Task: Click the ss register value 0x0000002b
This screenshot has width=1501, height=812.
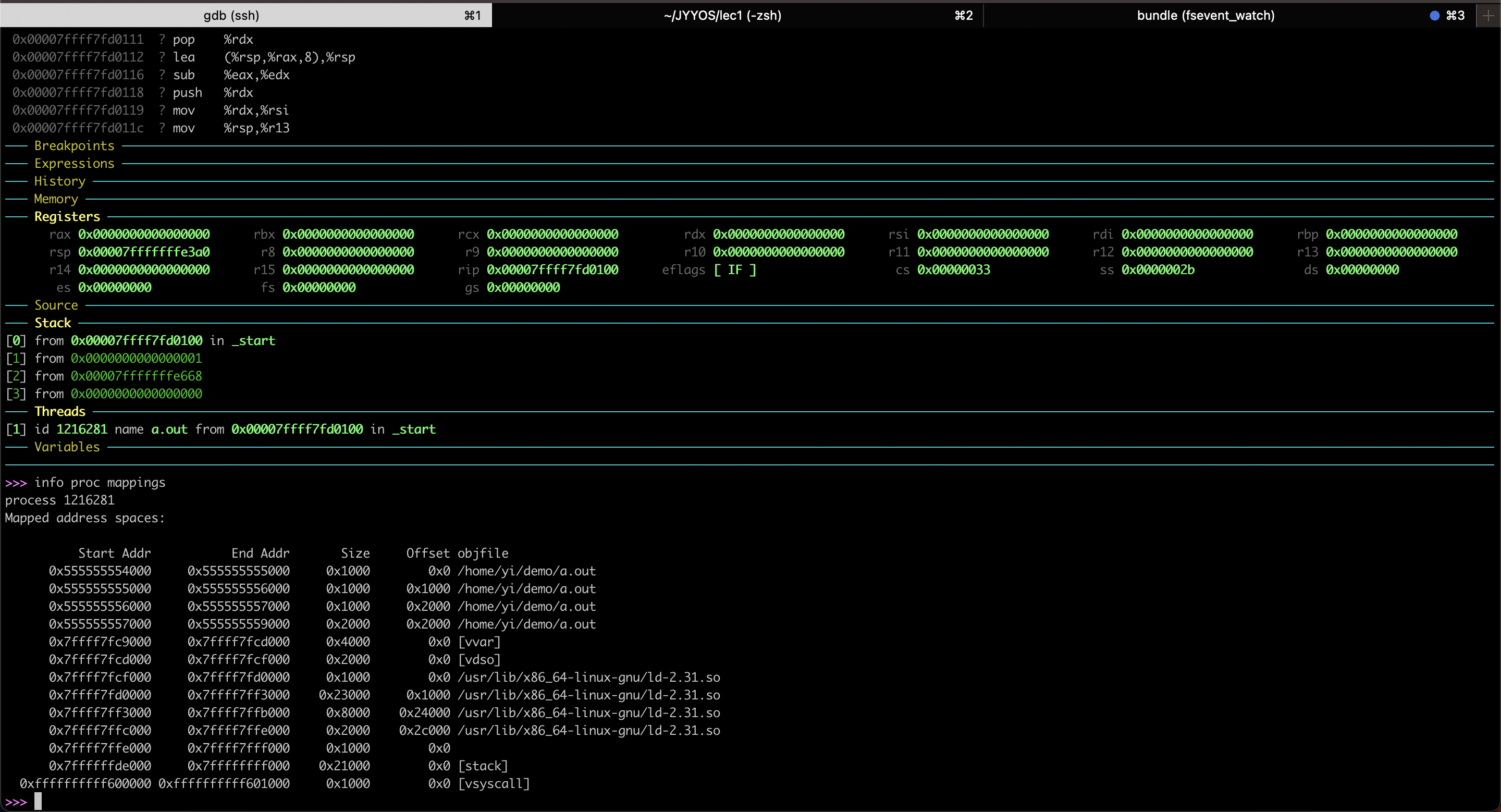Action: [x=1158, y=269]
